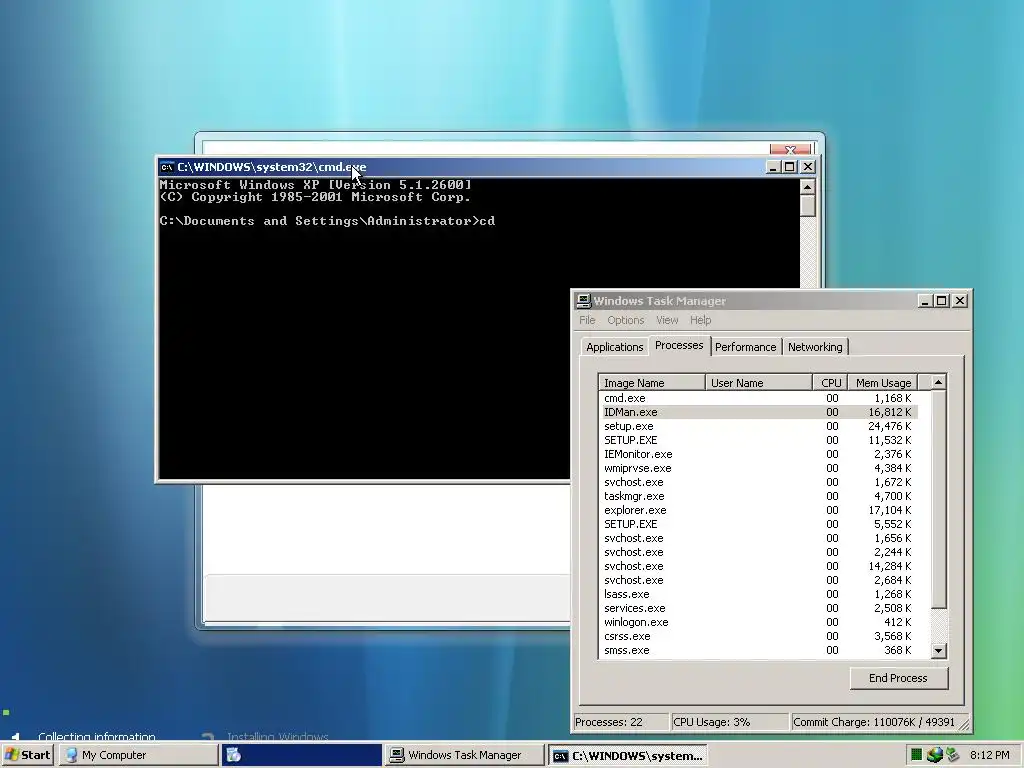Select SETUP.EXE row with 11,532 K

coord(758,440)
